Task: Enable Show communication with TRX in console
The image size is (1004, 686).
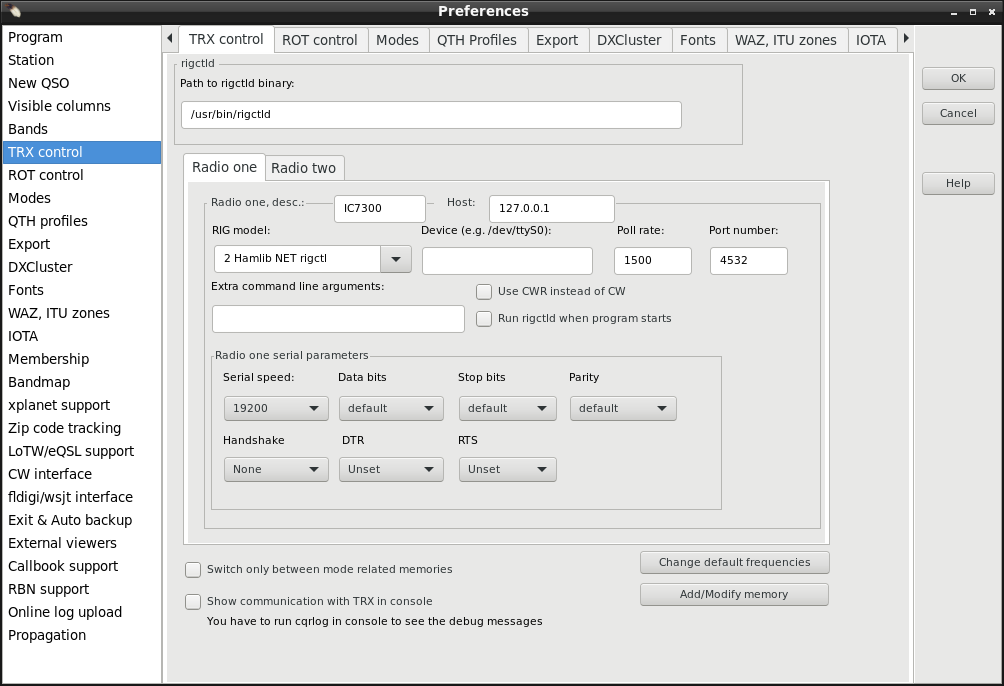Action: coord(193,601)
